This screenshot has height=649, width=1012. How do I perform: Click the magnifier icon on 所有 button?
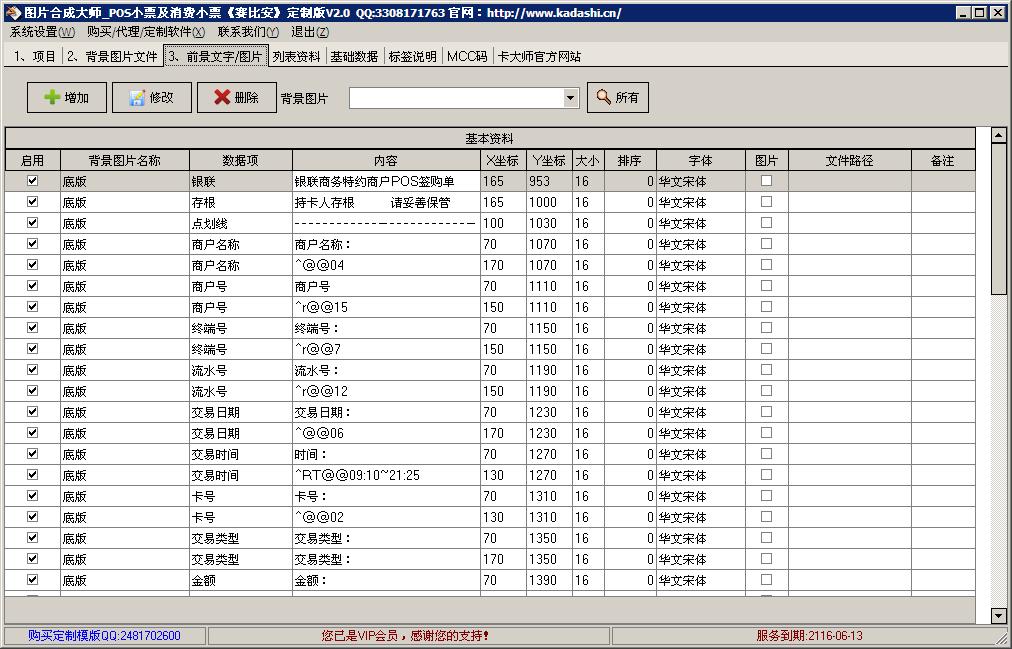tap(603, 97)
